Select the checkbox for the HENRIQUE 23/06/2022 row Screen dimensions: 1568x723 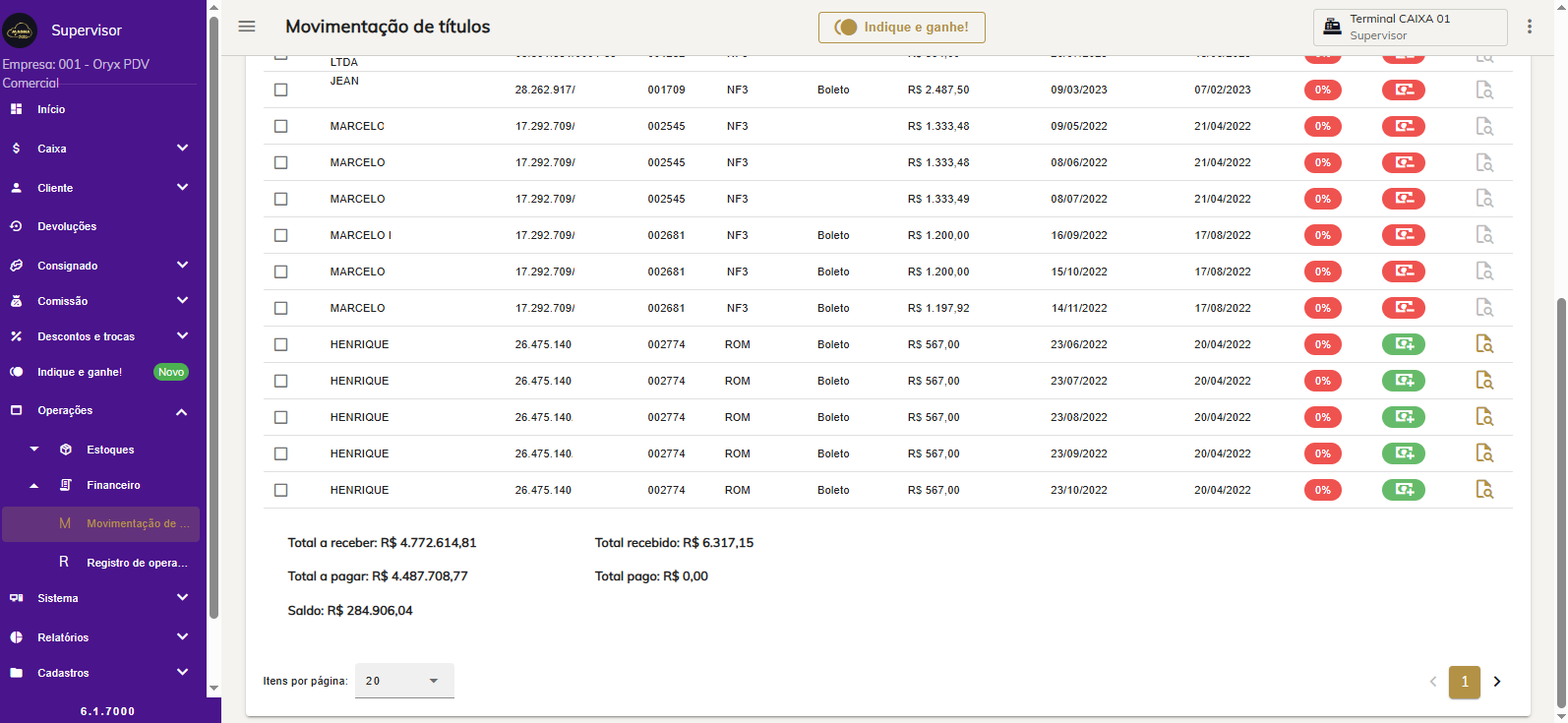[281, 344]
